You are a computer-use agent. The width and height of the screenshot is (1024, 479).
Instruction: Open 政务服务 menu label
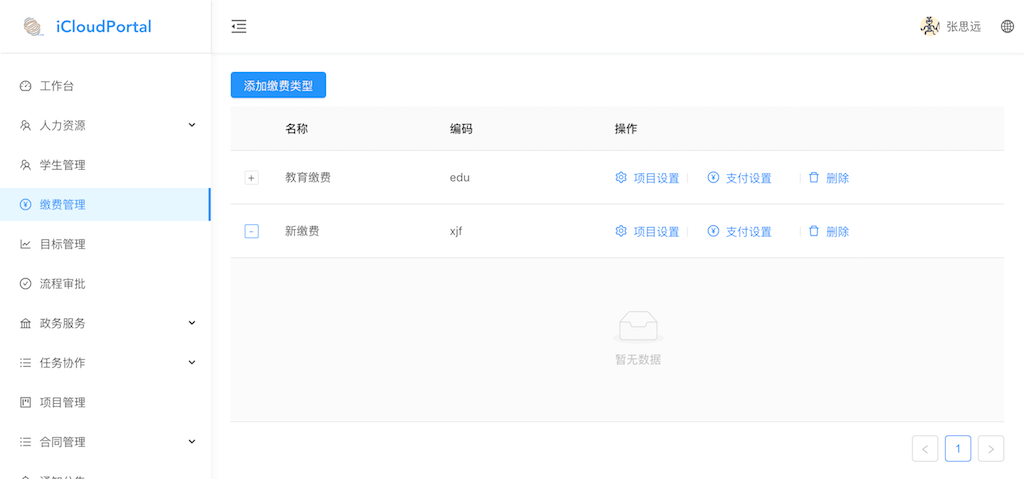point(63,323)
